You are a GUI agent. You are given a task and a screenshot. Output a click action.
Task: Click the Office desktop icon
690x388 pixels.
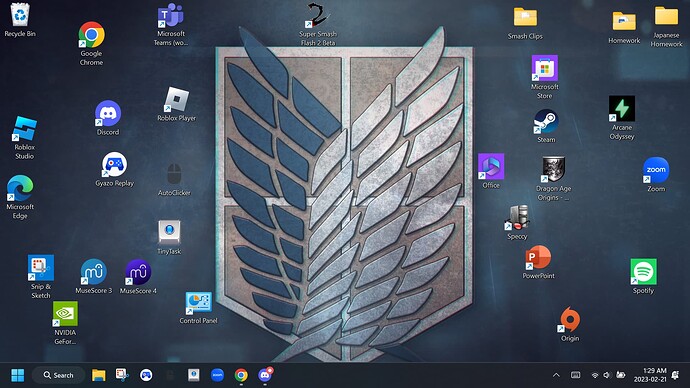(491, 171)
